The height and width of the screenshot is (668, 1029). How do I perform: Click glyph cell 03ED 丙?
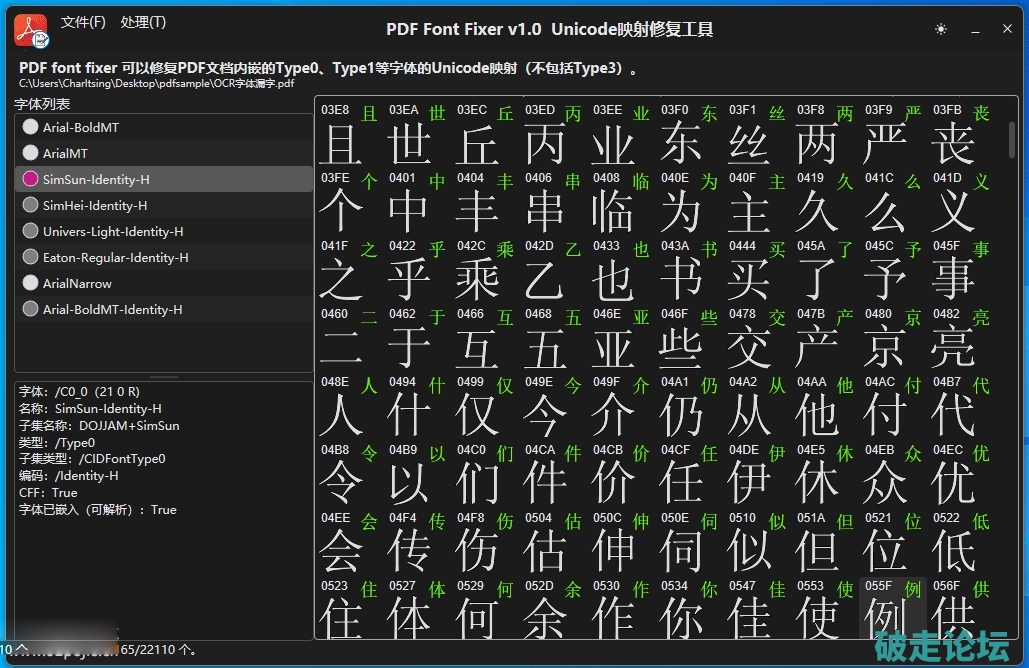pos(554,133)
